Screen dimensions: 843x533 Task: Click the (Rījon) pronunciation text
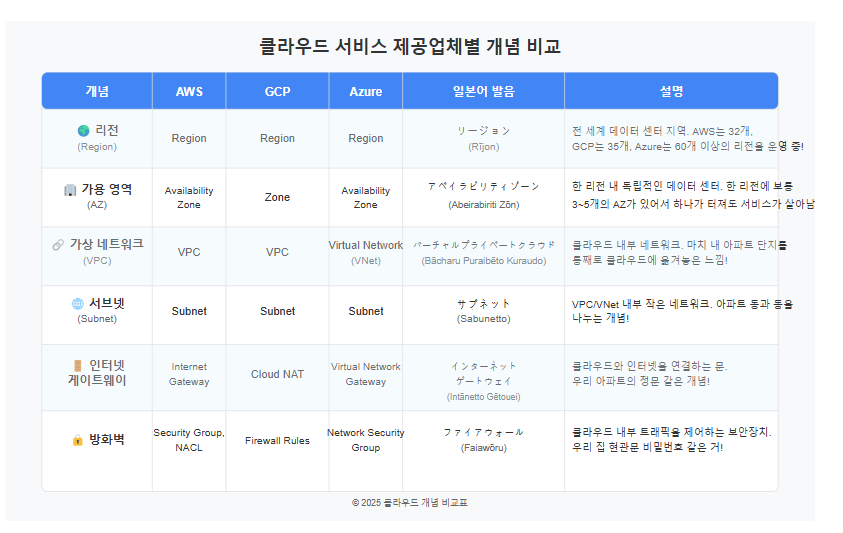[x=483, y=147]
